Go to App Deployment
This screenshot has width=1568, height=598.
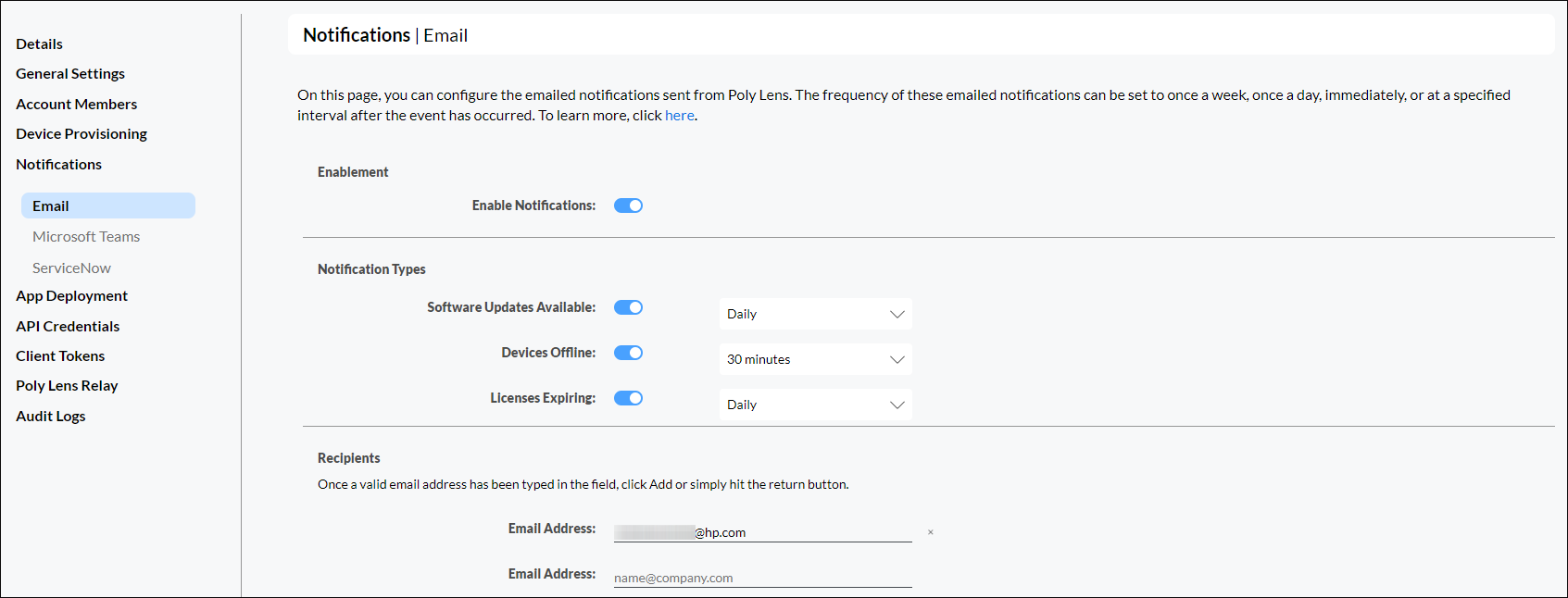[71, 295]
